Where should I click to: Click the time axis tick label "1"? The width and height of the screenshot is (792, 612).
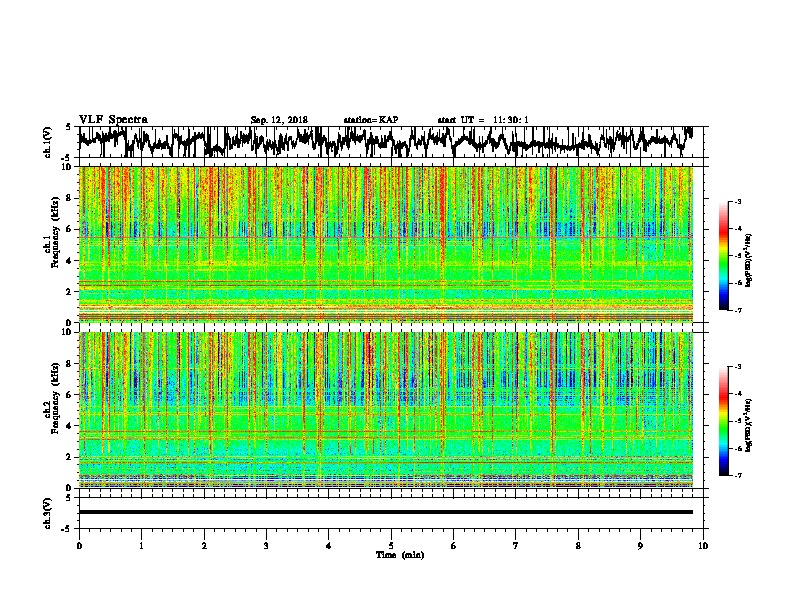pyautogui.click(x=141, y=546)
